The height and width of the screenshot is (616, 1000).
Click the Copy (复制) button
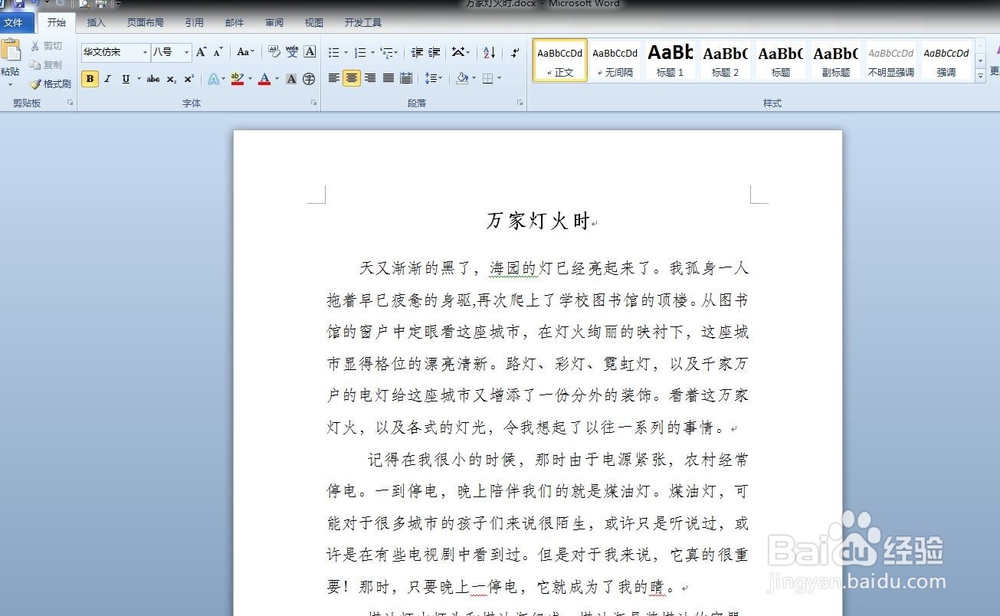47,64
